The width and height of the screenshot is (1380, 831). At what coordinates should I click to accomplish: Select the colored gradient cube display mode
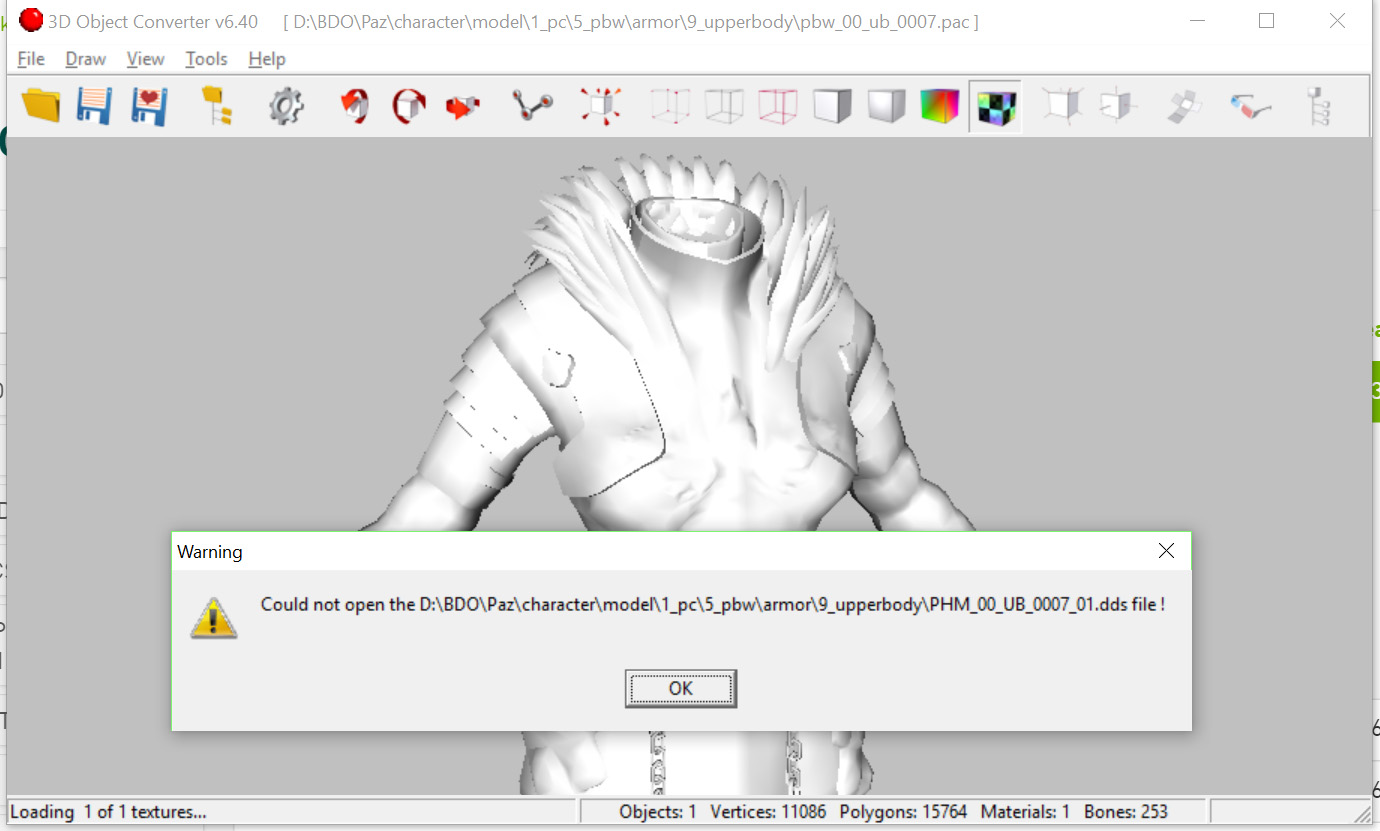pos(940,106)
